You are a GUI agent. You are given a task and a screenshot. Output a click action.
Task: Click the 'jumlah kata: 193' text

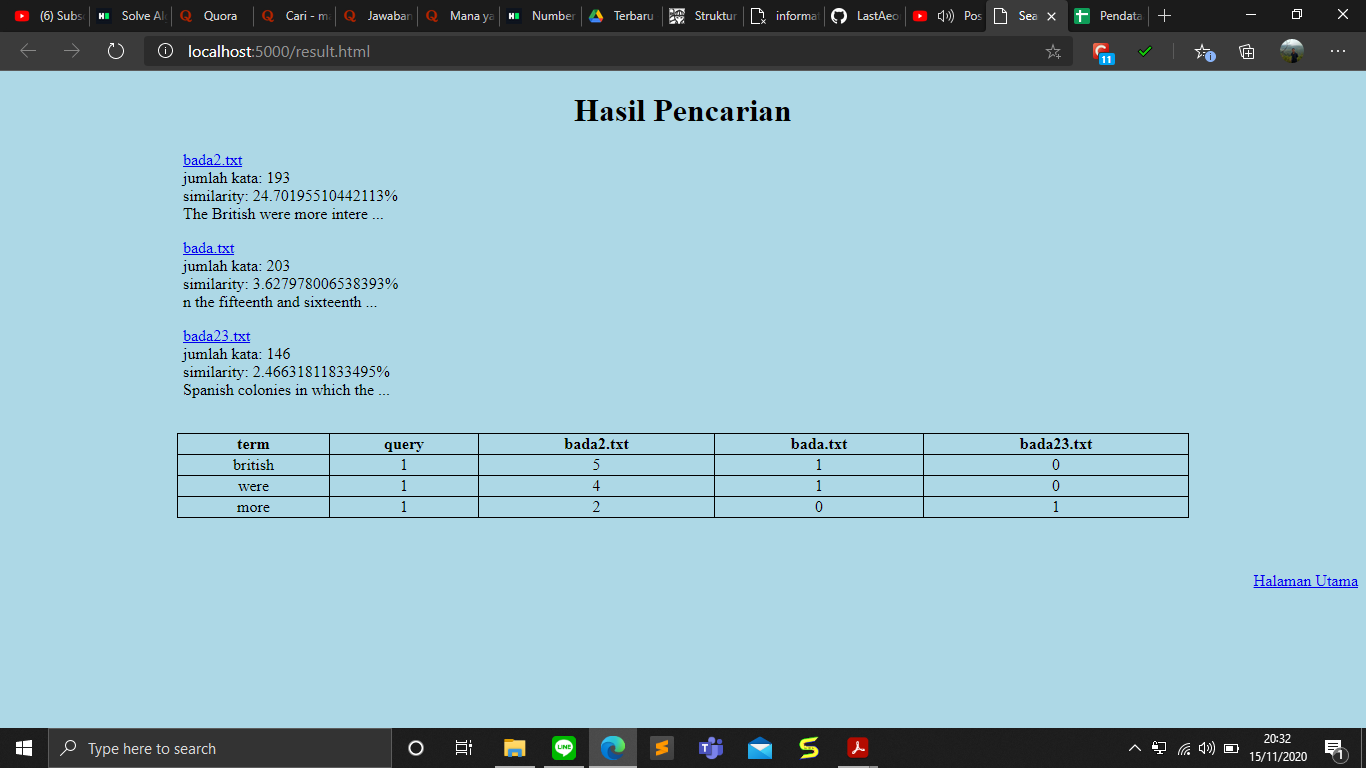click(236, 178)
